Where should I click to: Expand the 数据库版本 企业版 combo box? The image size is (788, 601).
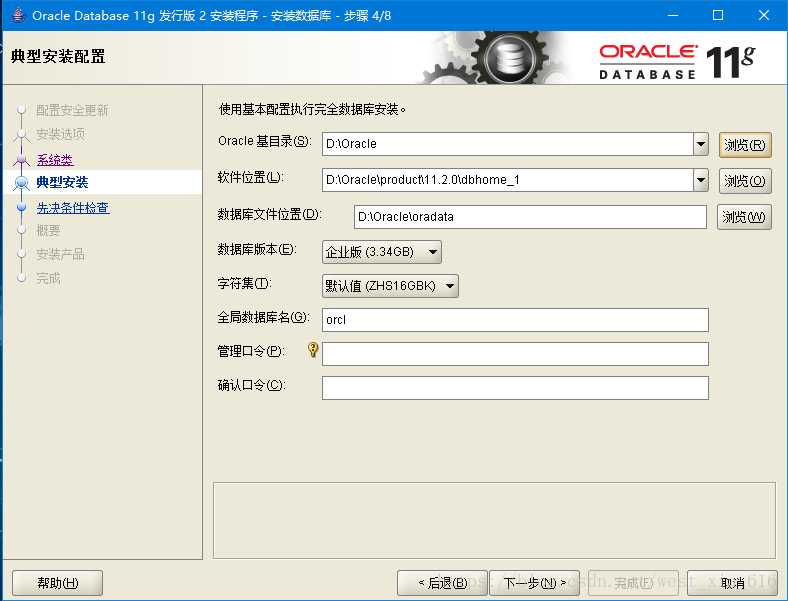point(381,252)
